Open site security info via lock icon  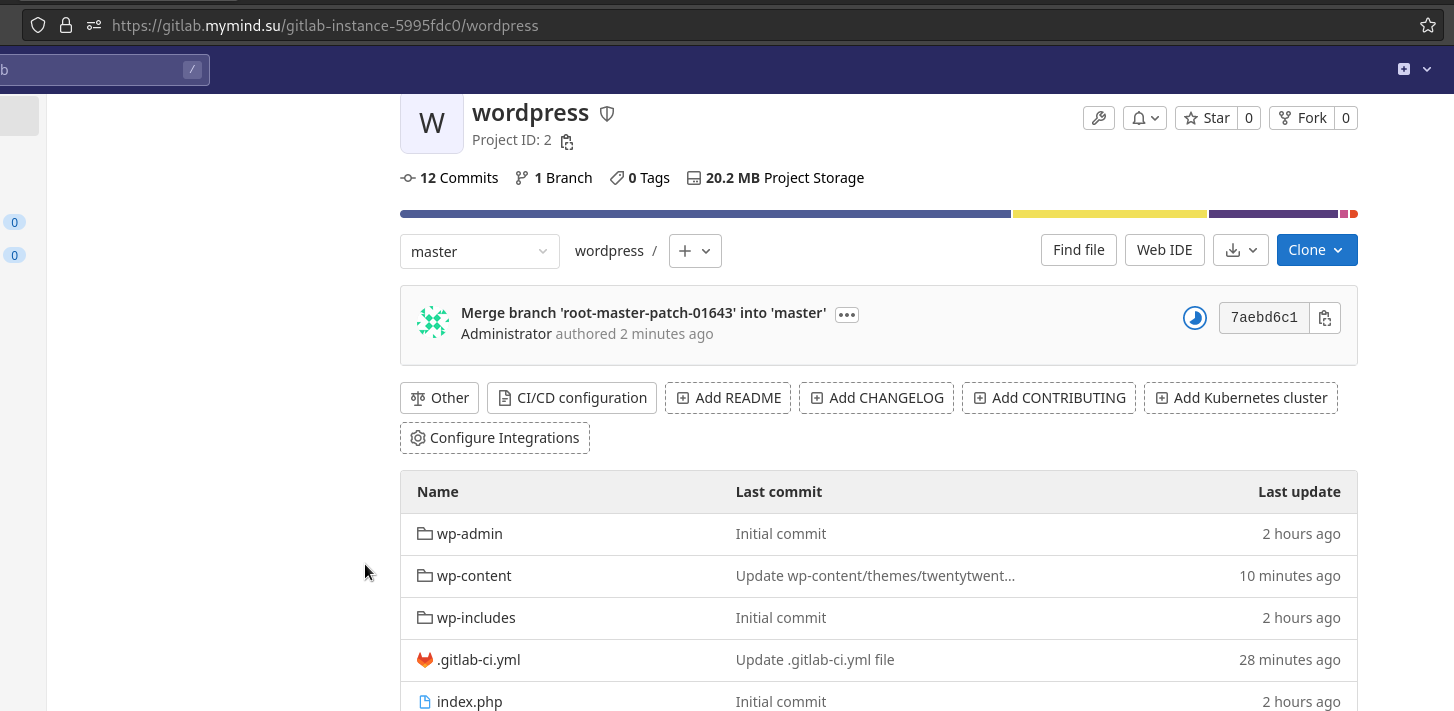click(x=66, y=25)
